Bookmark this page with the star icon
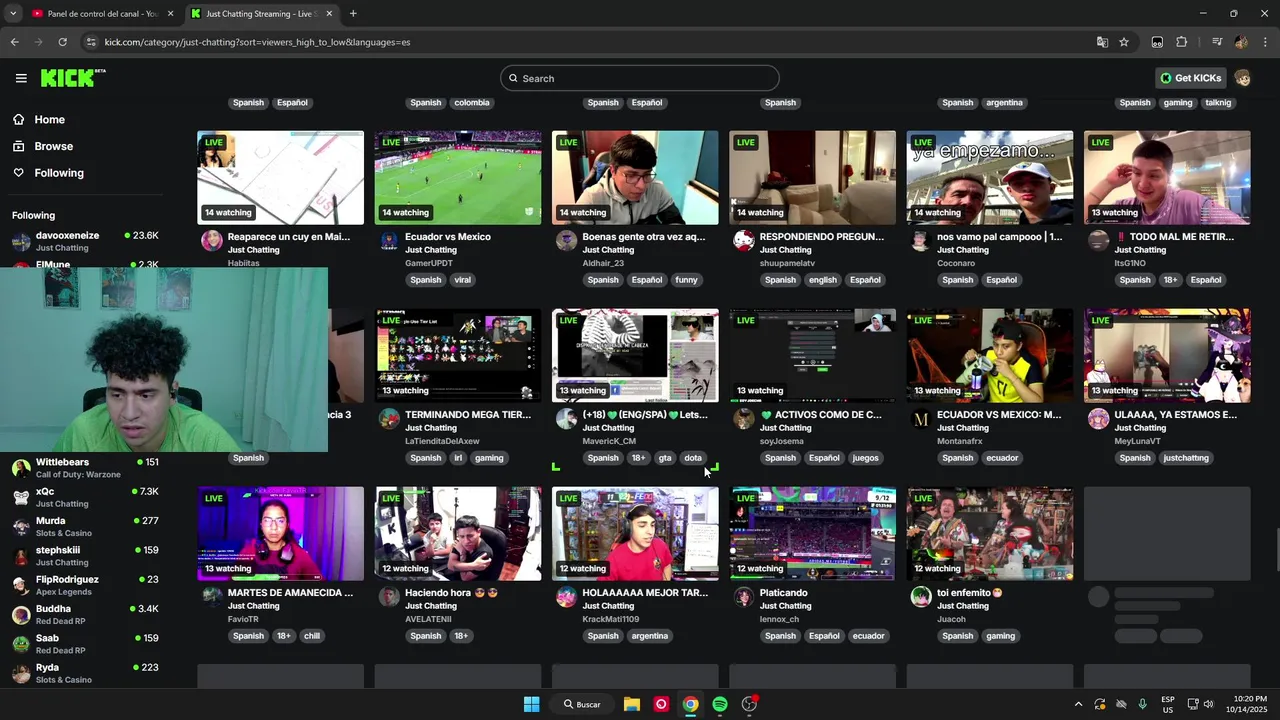Viewport: 1280px width, 720px height. 1124,42
